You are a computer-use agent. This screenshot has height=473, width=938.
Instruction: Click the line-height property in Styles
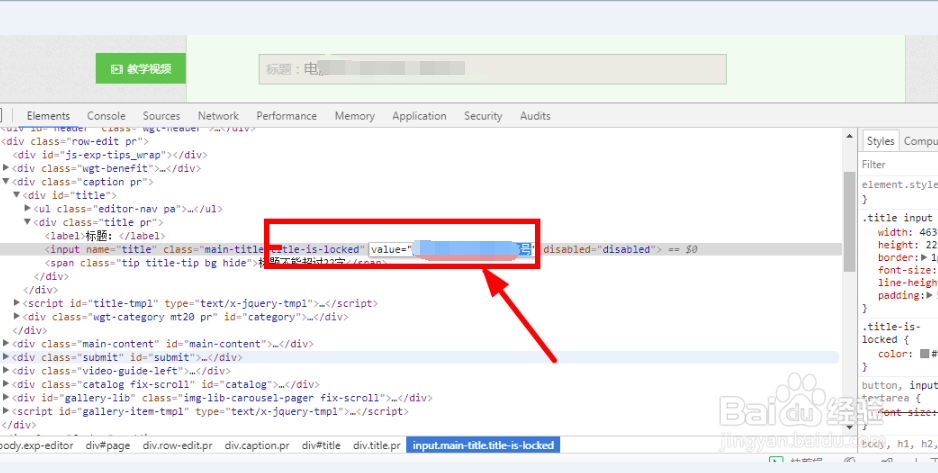point(907,283)
